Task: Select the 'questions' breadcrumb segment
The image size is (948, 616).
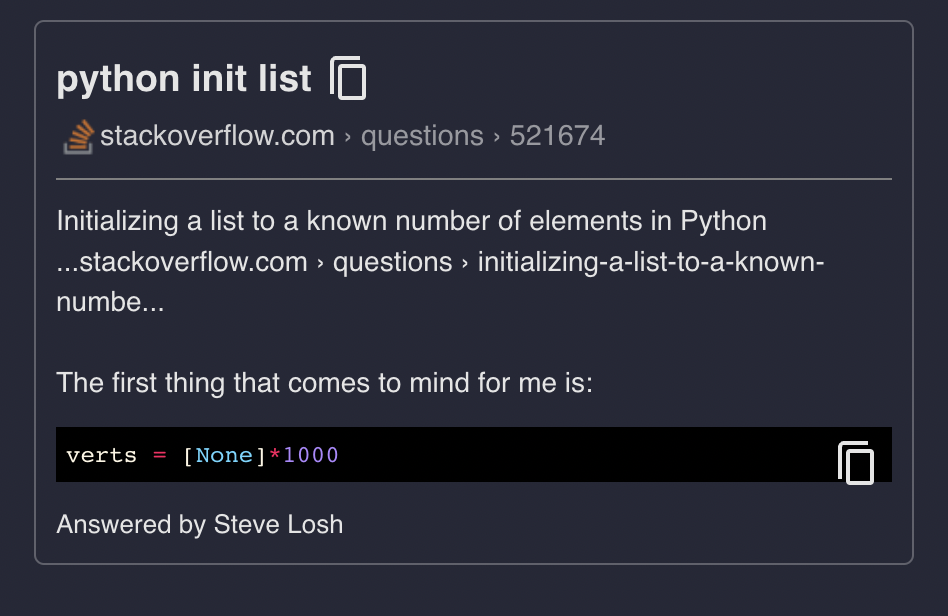Action: click(x=422, y=136)
